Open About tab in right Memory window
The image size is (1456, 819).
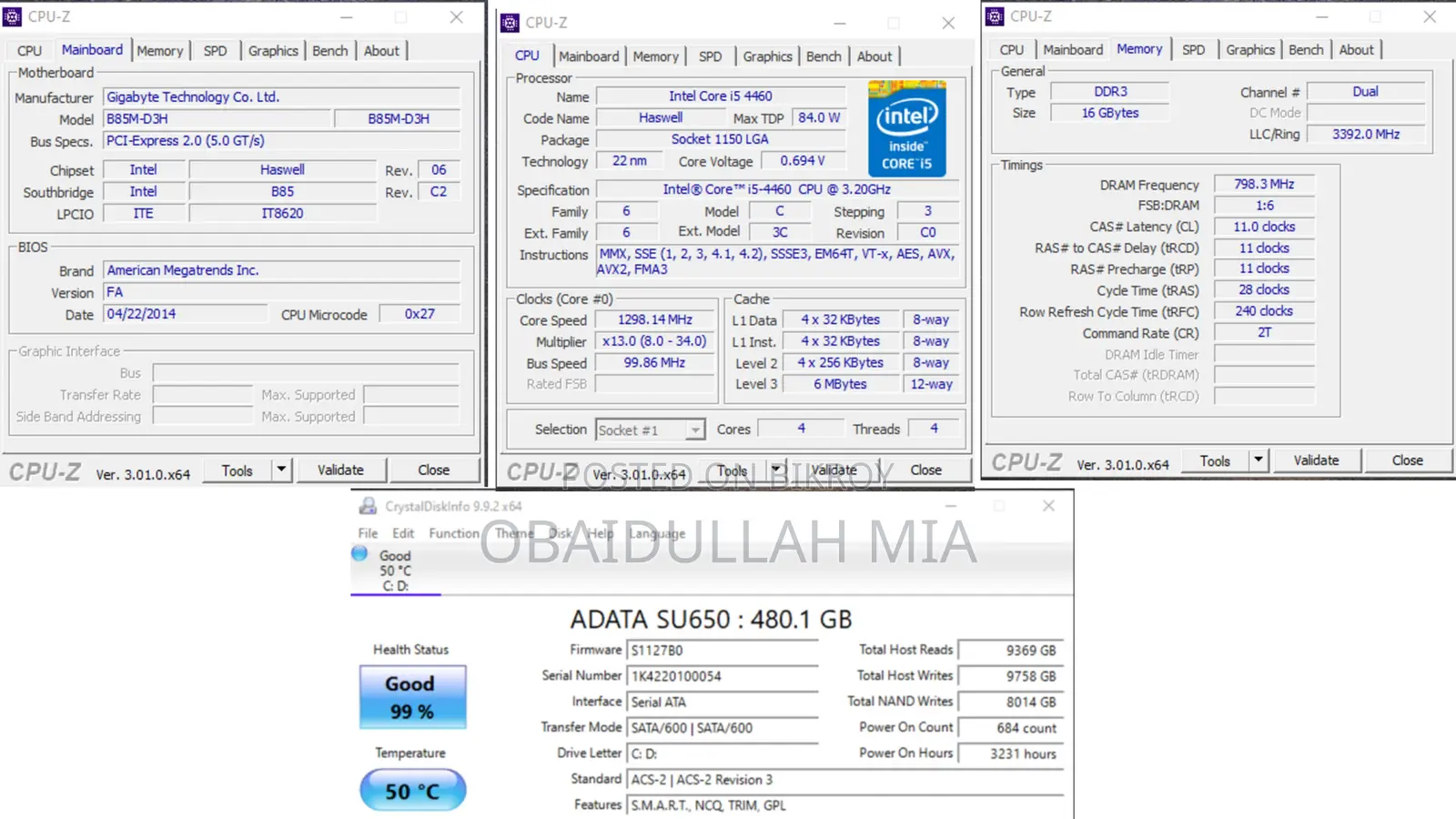[1356, 50]
